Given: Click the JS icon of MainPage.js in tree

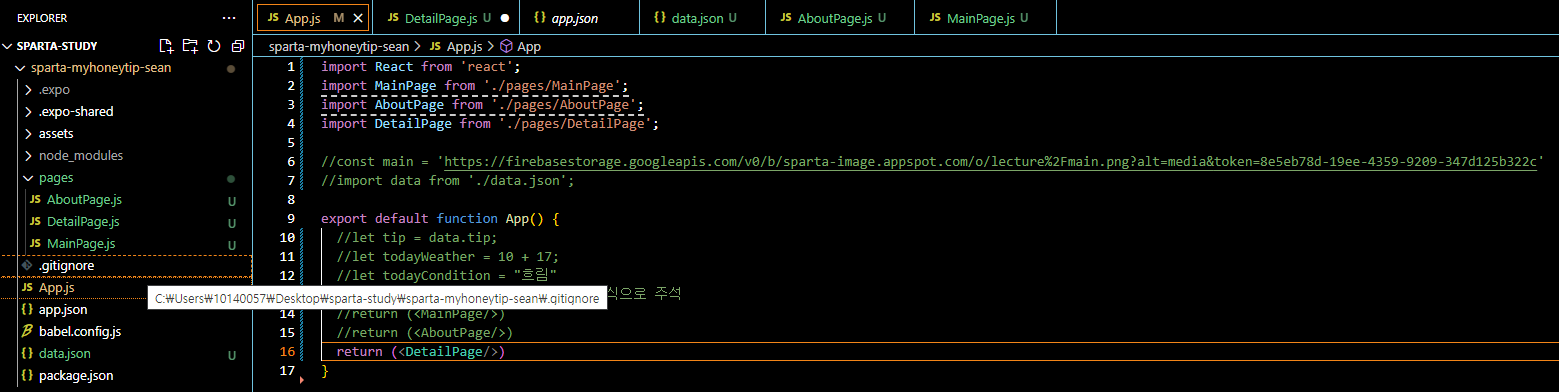Looking at the screenshot, I should point(36,244).
